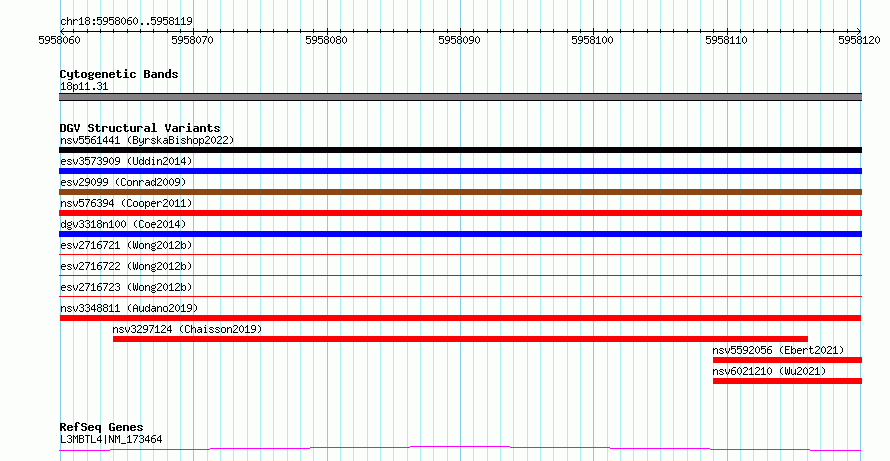
Task: Click the red nsv3348811 variant bar
Action: [x=460, y=318]
